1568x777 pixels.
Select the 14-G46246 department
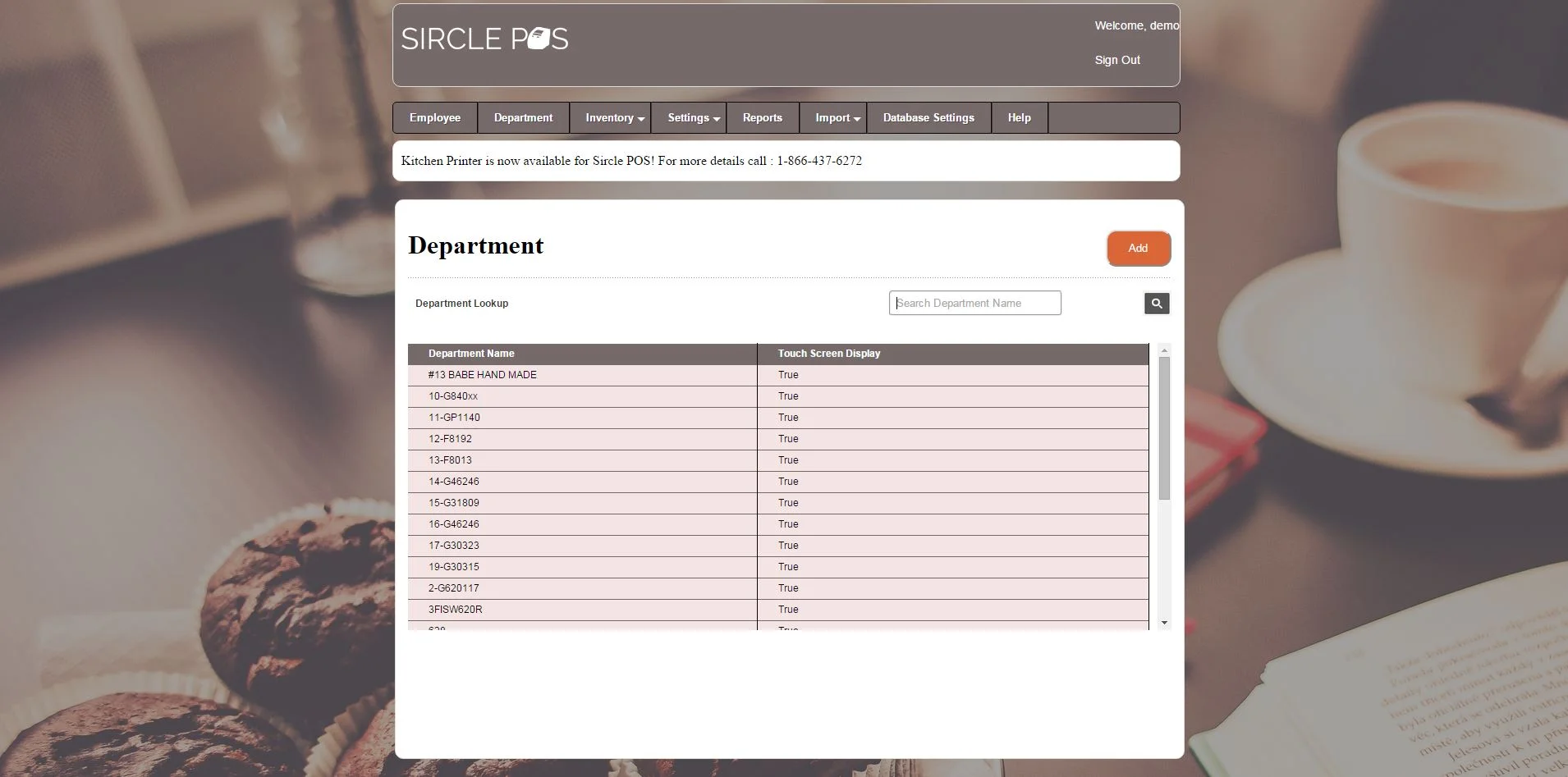click(x=454, y=482)
